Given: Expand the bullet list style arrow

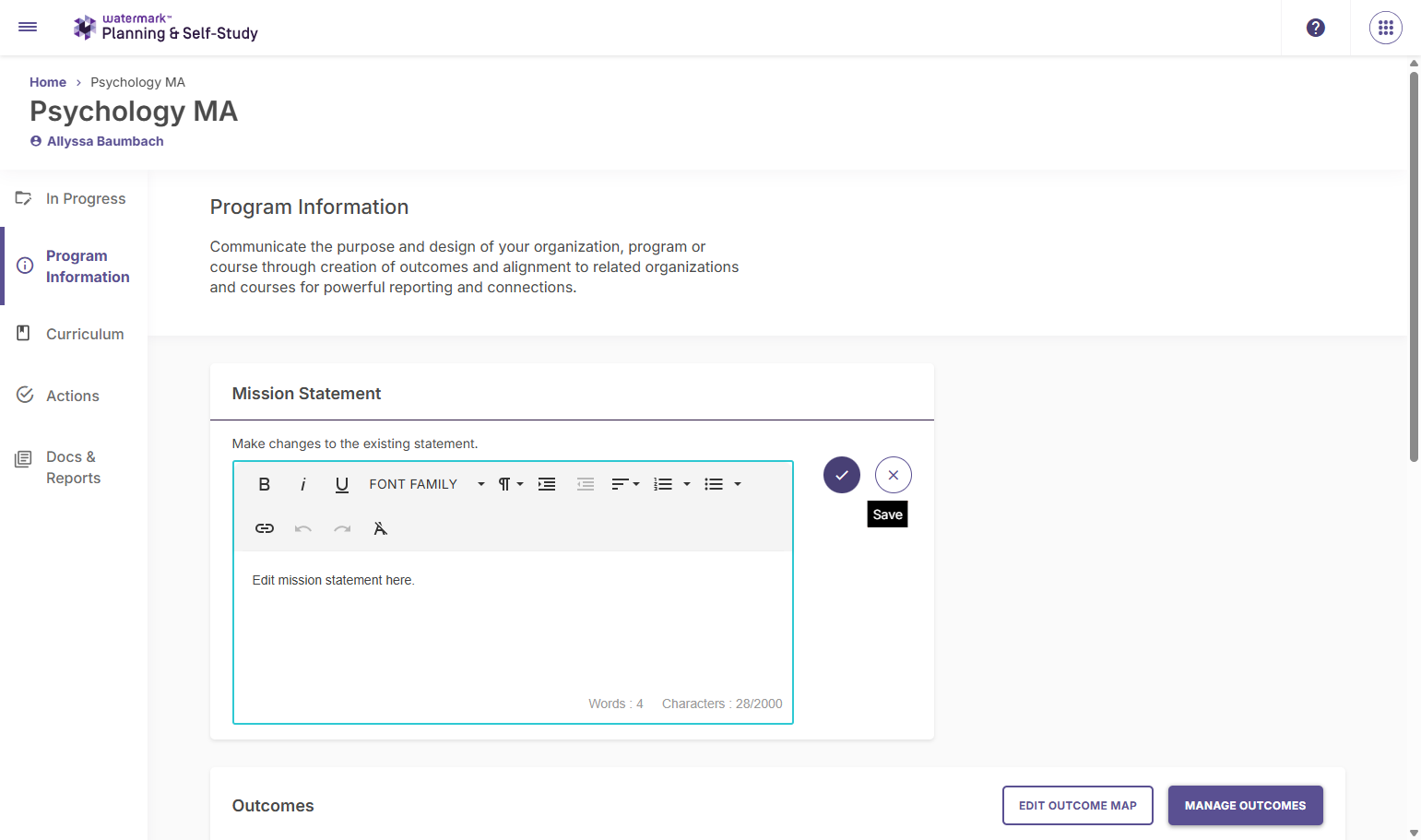Looking at the screenshot, I should 738,484.
